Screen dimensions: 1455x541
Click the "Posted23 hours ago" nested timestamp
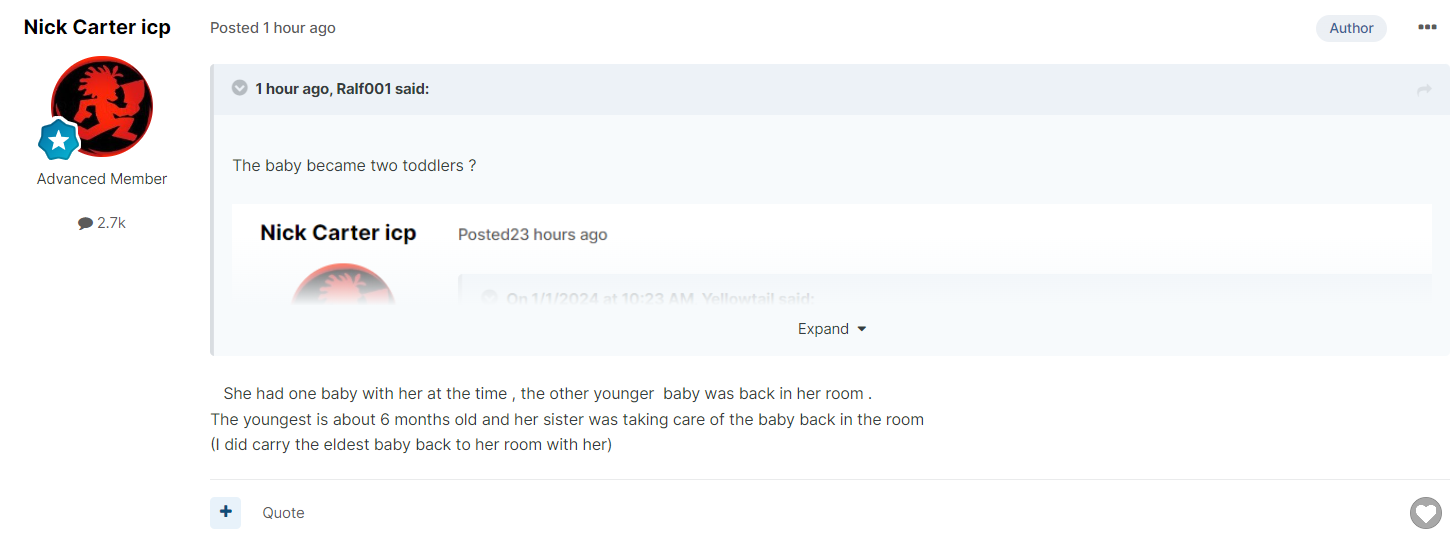[x=532, y=235]
